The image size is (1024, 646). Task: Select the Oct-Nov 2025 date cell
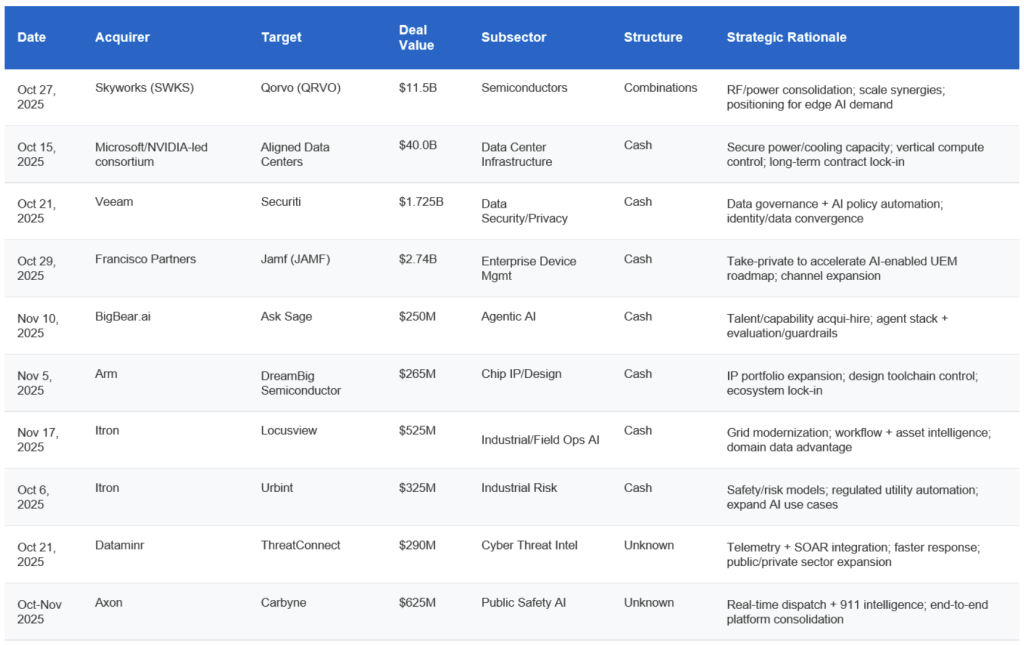click(39, 612)
